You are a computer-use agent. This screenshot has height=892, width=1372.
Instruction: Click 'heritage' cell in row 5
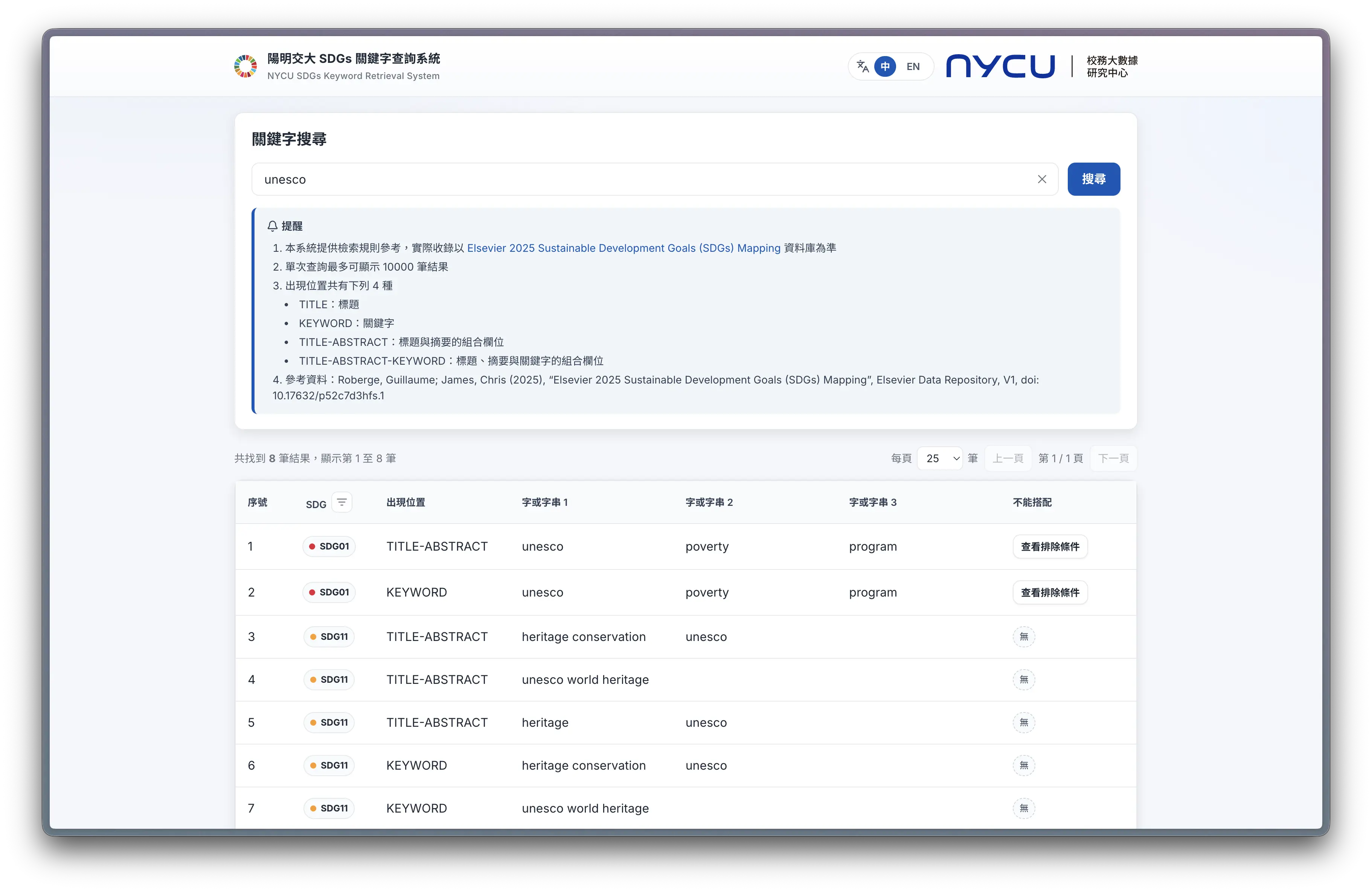(545, 723)
